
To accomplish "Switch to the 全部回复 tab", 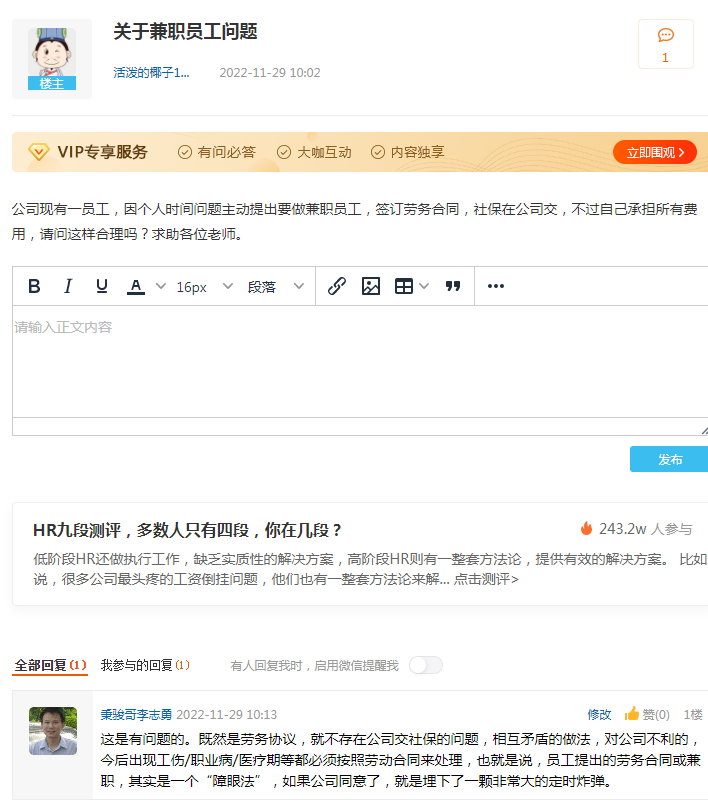I will pyautogui.click(x=50, y=666).
